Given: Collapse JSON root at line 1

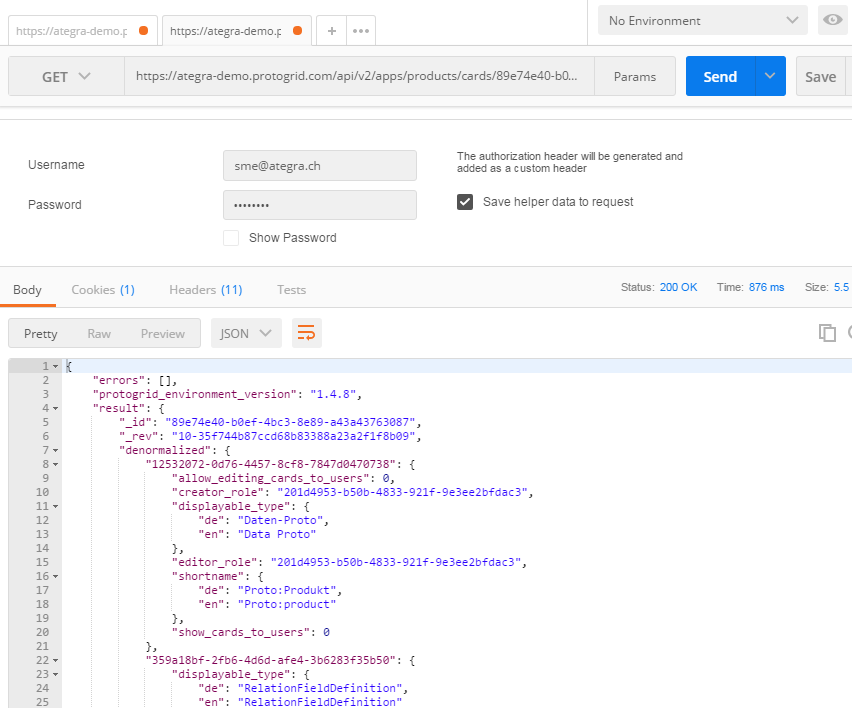Looking at the screenshot, I should click(x=55, y=367).
